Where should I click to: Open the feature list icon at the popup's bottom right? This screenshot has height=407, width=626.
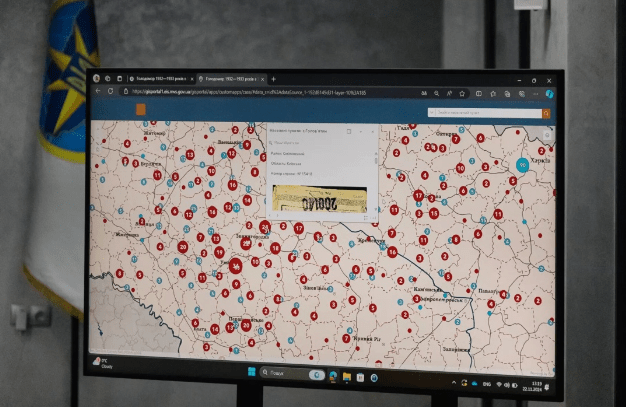point(366,218)
